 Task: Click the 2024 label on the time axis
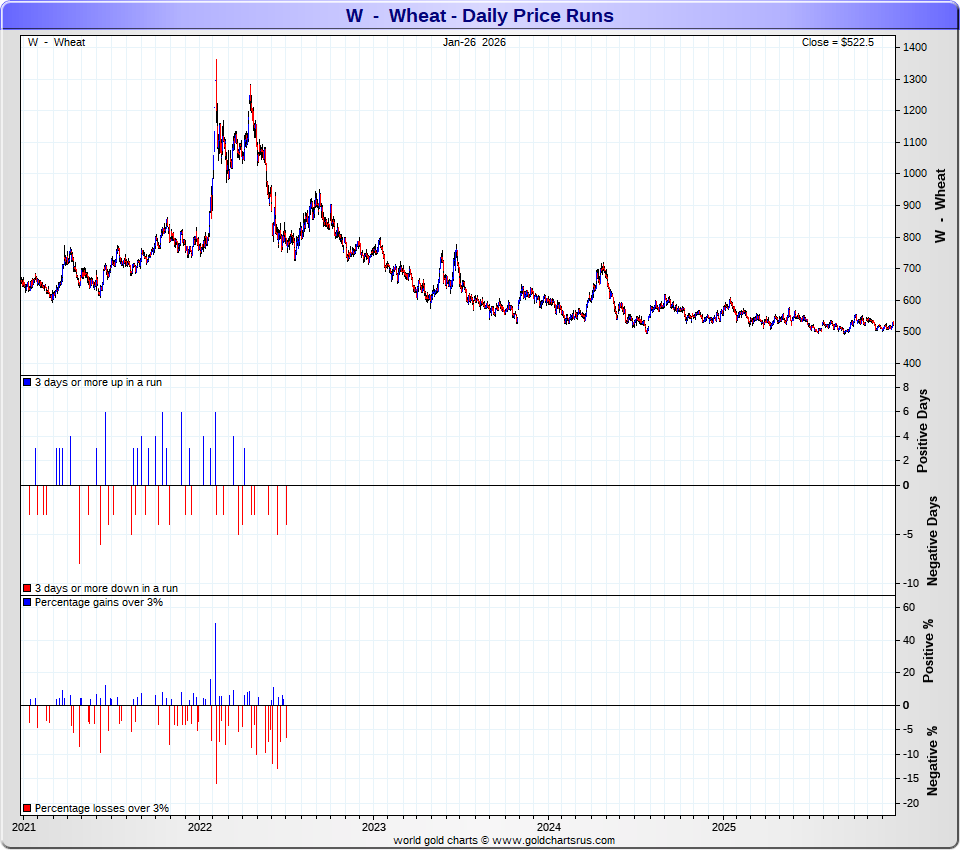pos(549,827)
